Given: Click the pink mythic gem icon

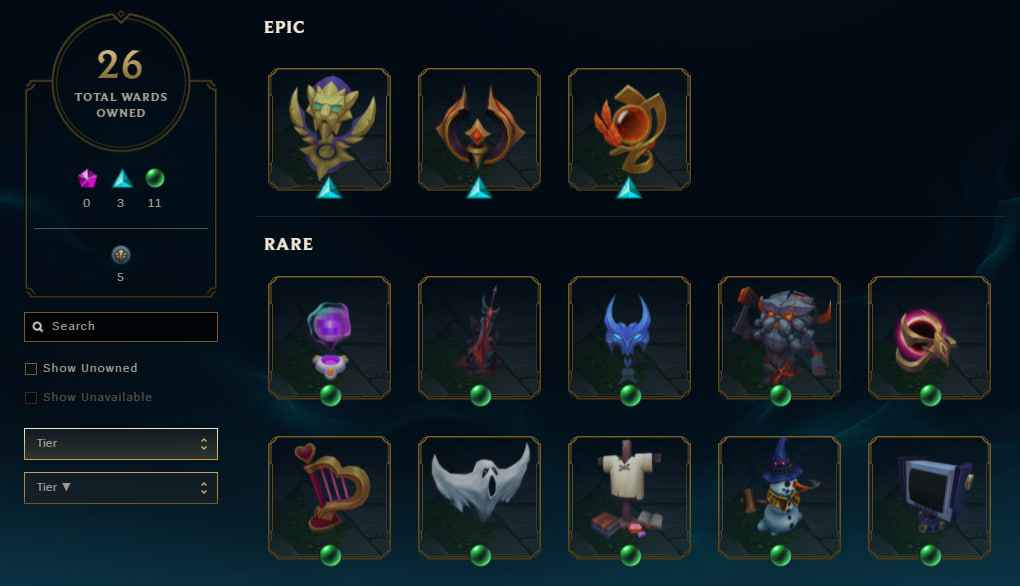Looking at the screenshot, I should point(87,178).
